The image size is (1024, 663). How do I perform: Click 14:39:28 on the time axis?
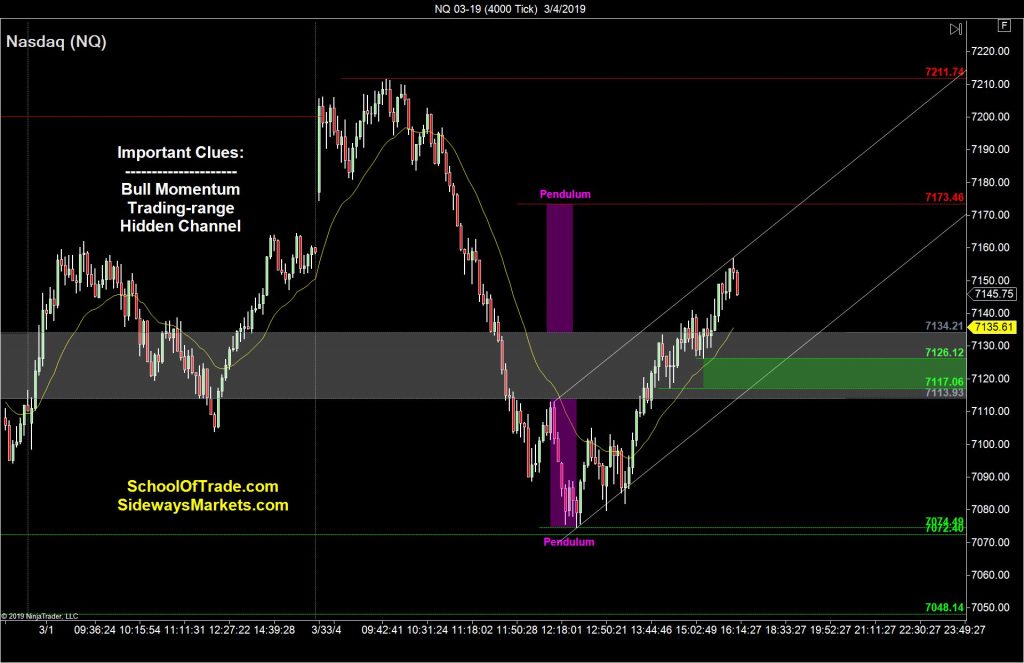coord(274,630)
